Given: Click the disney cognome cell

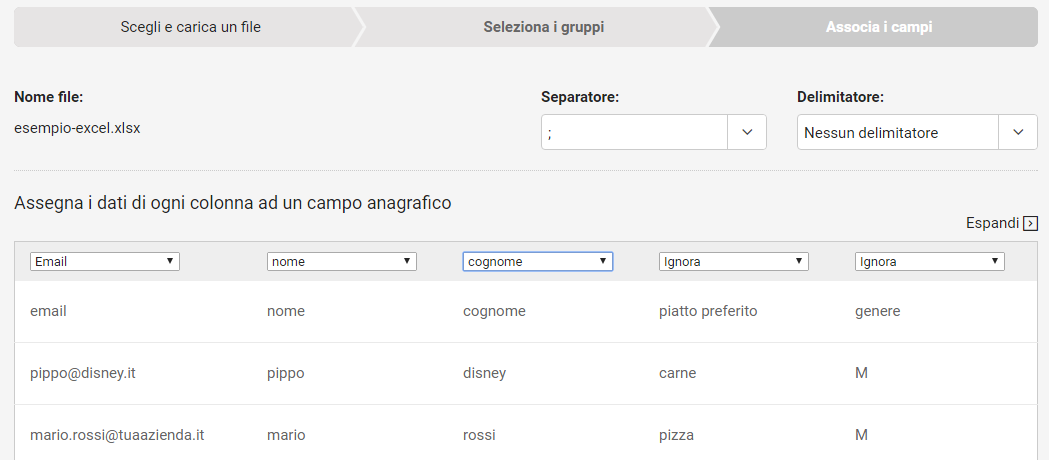Looking at the screenshot, I should tap(484, 373).
